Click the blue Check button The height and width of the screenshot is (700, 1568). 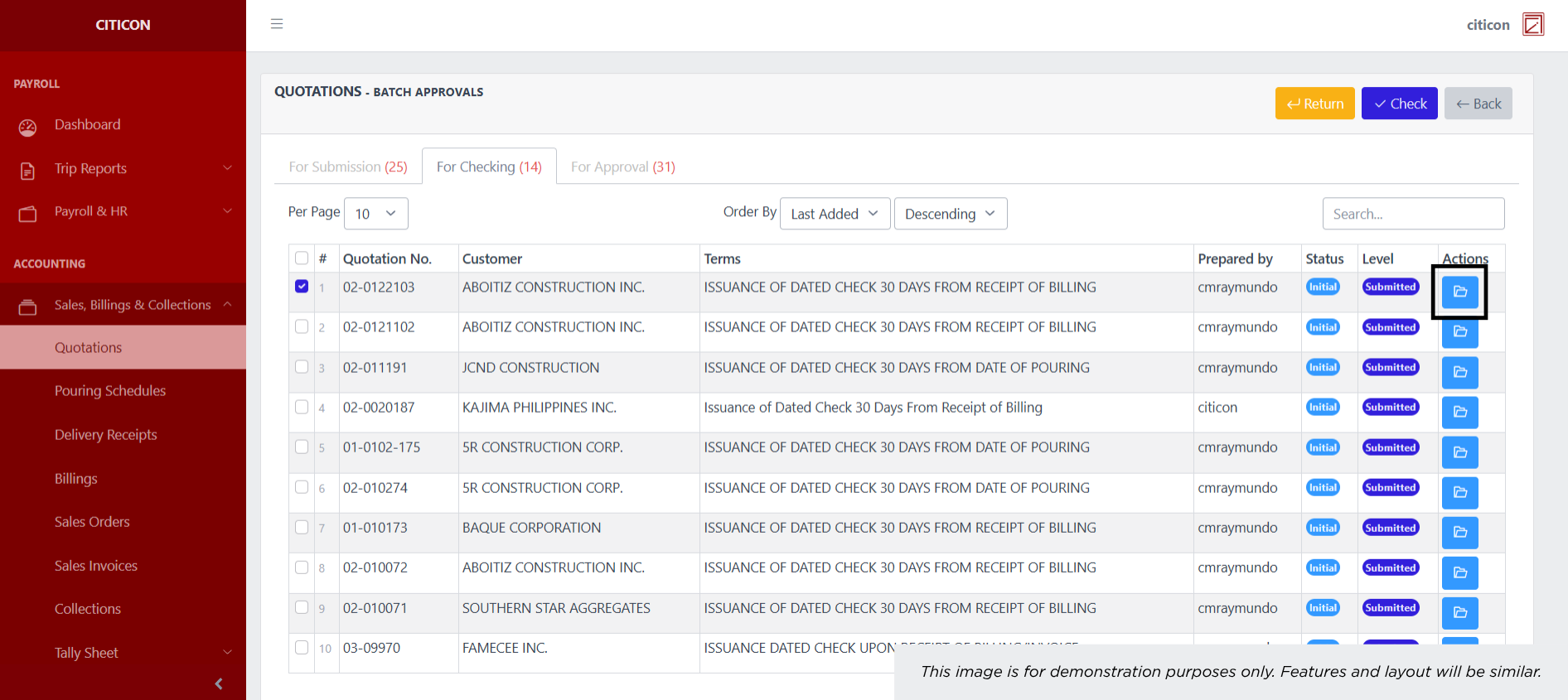tap(1399, 104)
